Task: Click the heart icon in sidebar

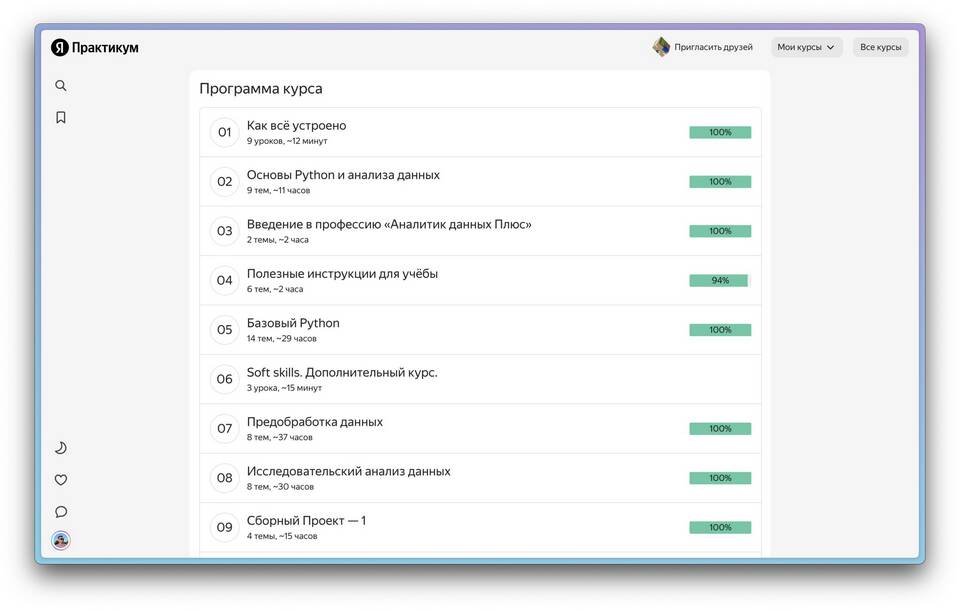Action: click(61, 480)
